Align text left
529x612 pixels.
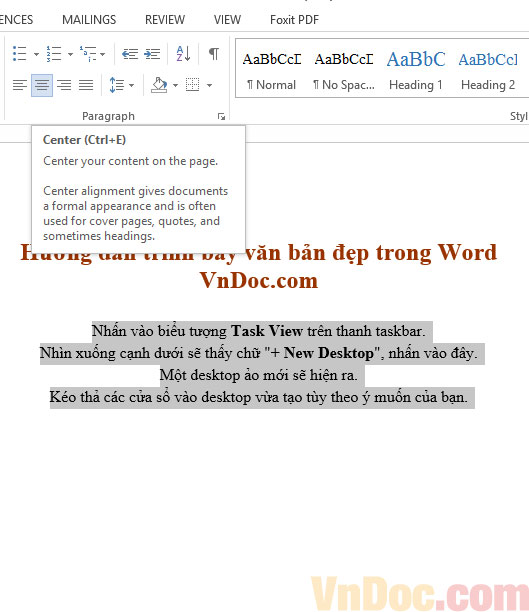tap(20, 85)
